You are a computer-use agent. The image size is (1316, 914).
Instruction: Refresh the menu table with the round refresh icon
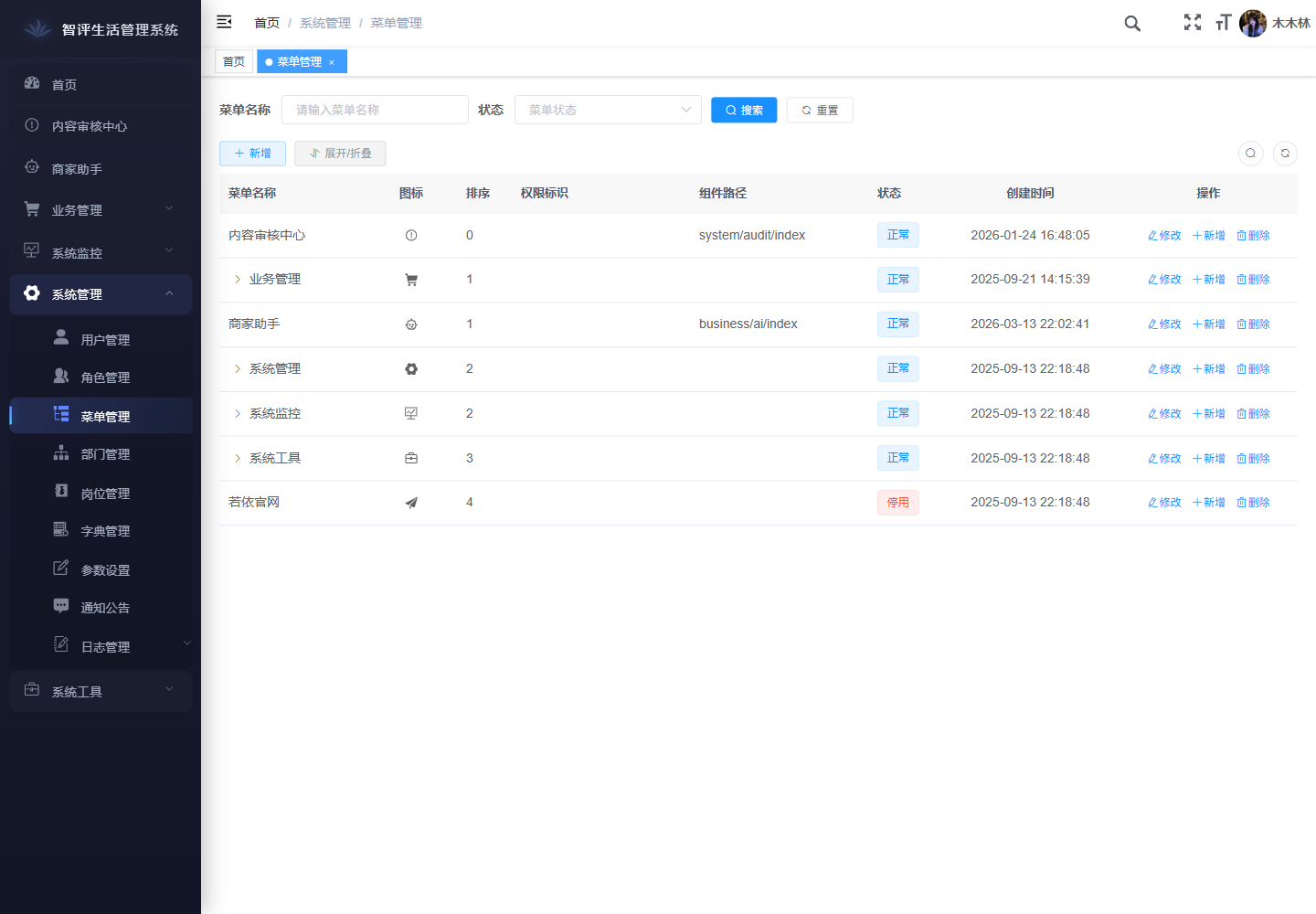tap(1285, 154)
